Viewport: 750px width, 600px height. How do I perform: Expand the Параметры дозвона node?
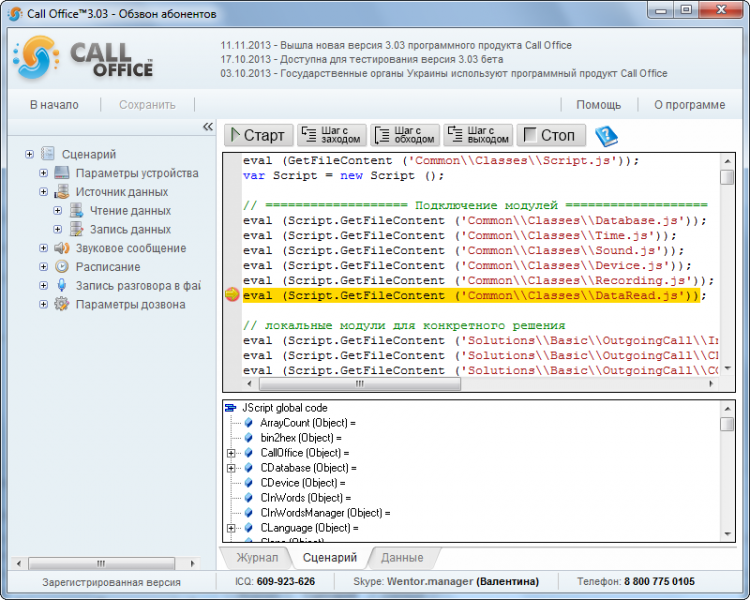[44, 304]
